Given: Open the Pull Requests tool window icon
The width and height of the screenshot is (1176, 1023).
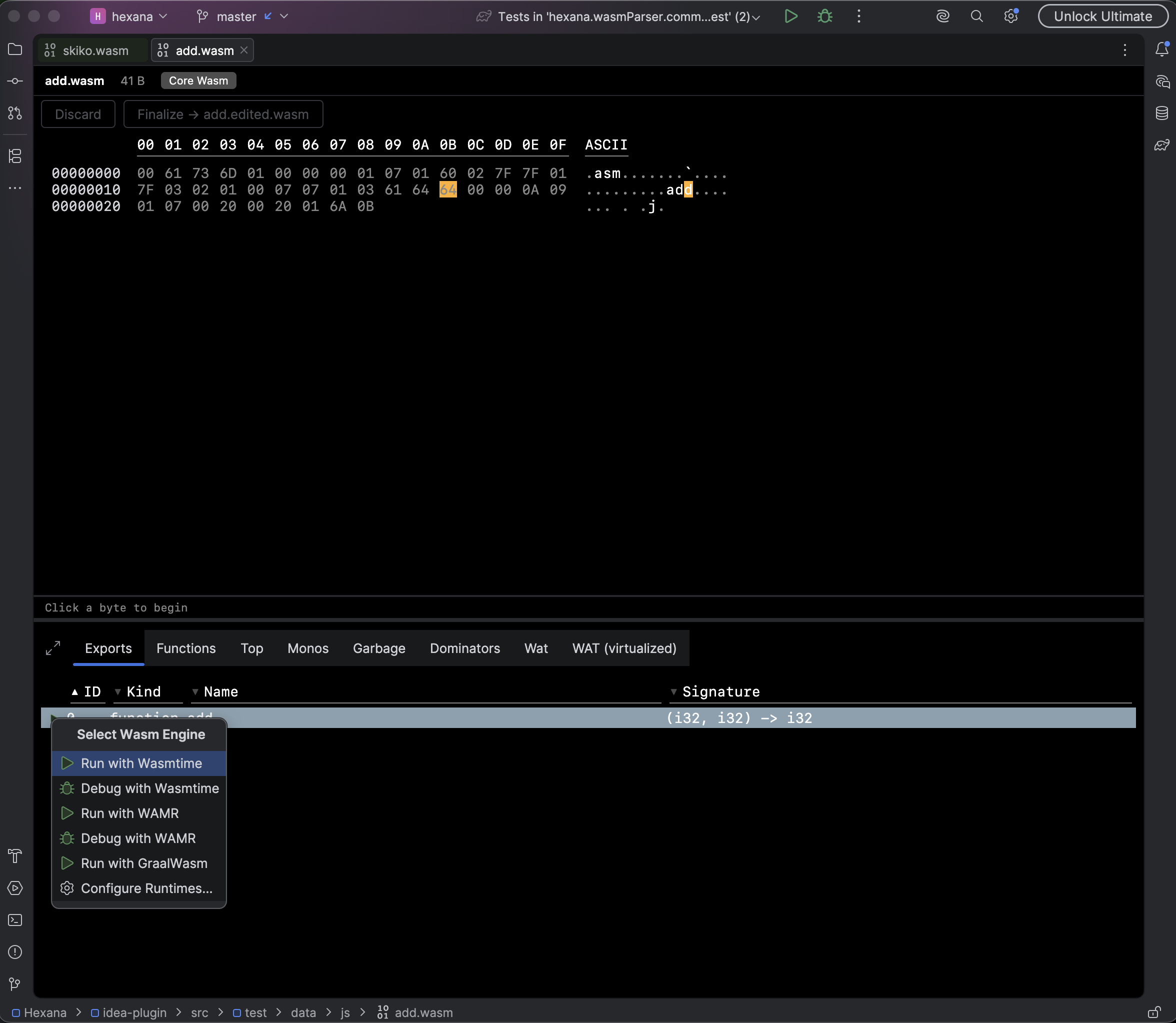Looking at the screenshot, I should pyautogui.click(x=15, y=113).
